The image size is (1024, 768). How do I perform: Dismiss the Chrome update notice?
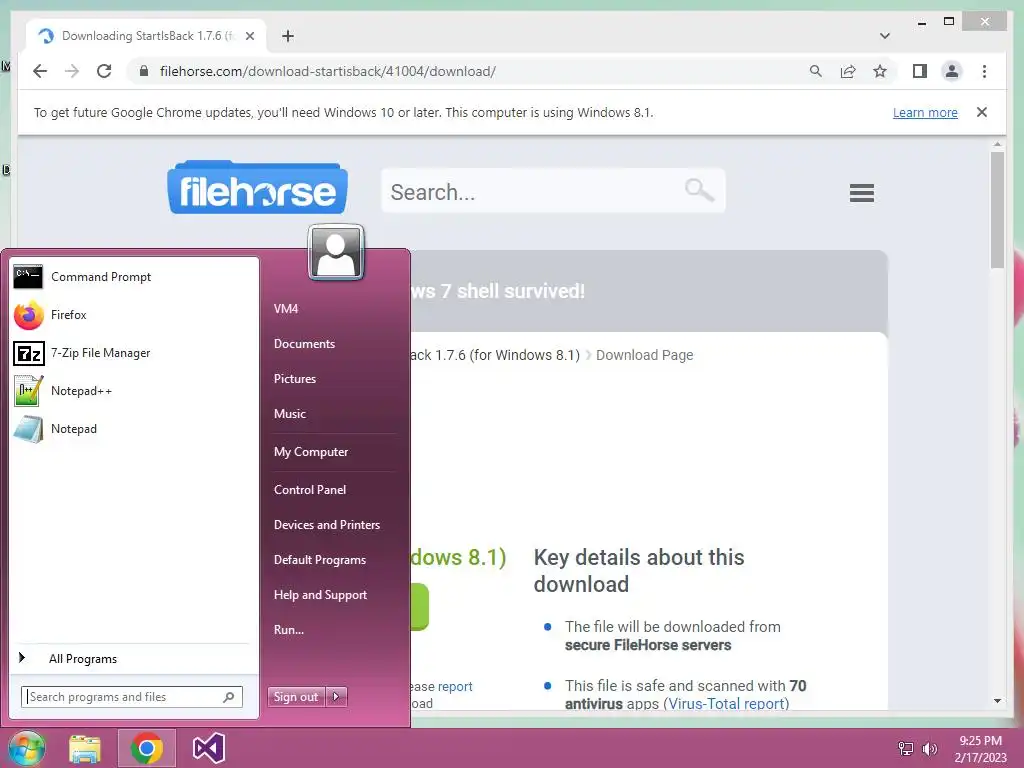982,112
